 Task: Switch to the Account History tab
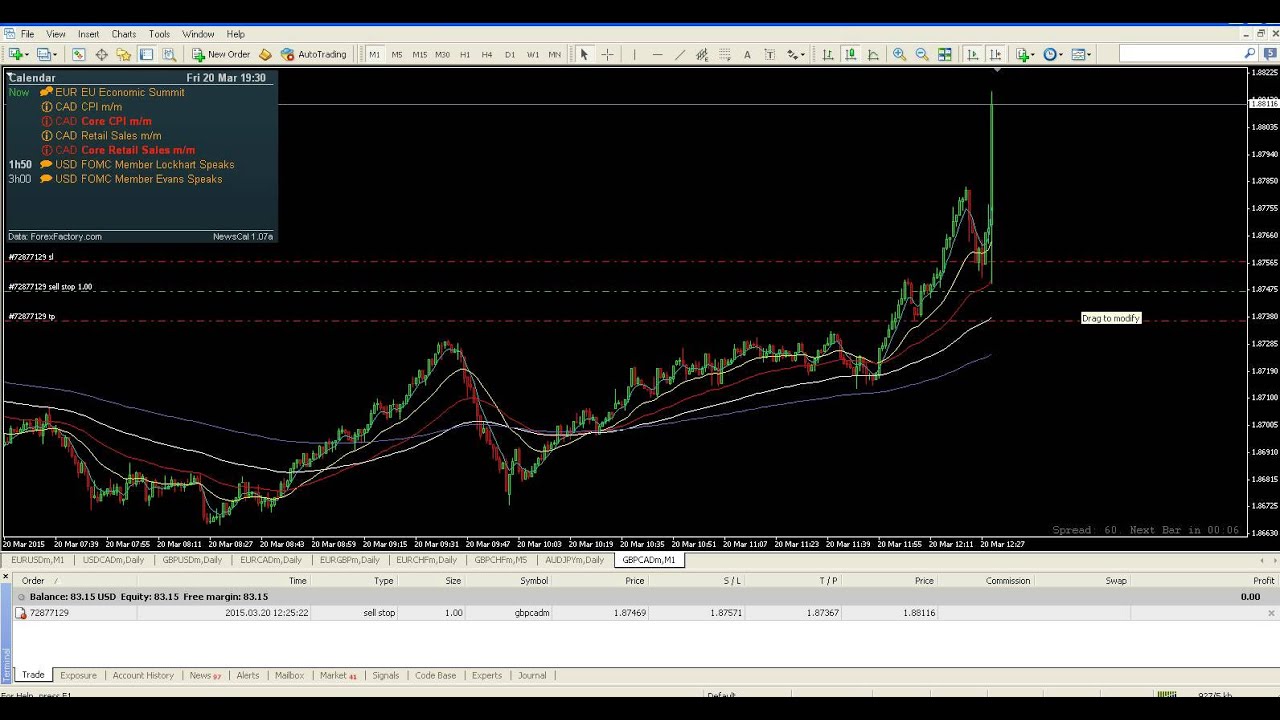click(x=143, y=675)
